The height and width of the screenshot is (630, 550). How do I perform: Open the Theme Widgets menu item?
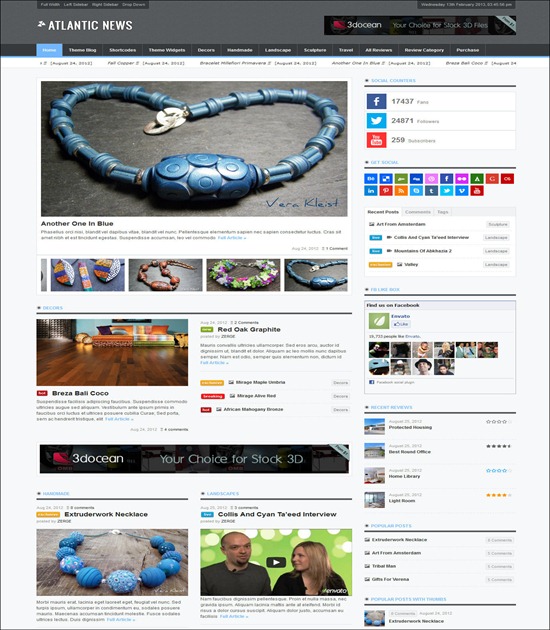pos(167,50)
